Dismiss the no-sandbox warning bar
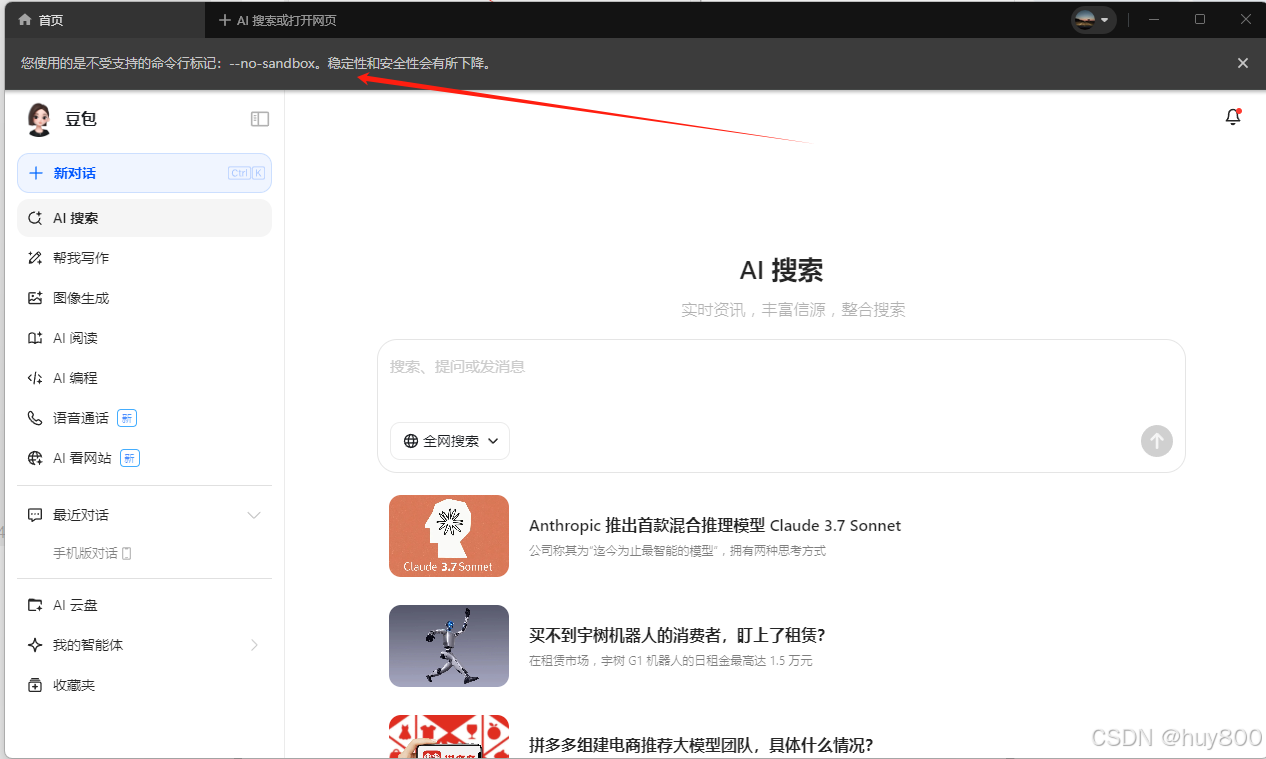The image size is (1266, 759). 1243,63
